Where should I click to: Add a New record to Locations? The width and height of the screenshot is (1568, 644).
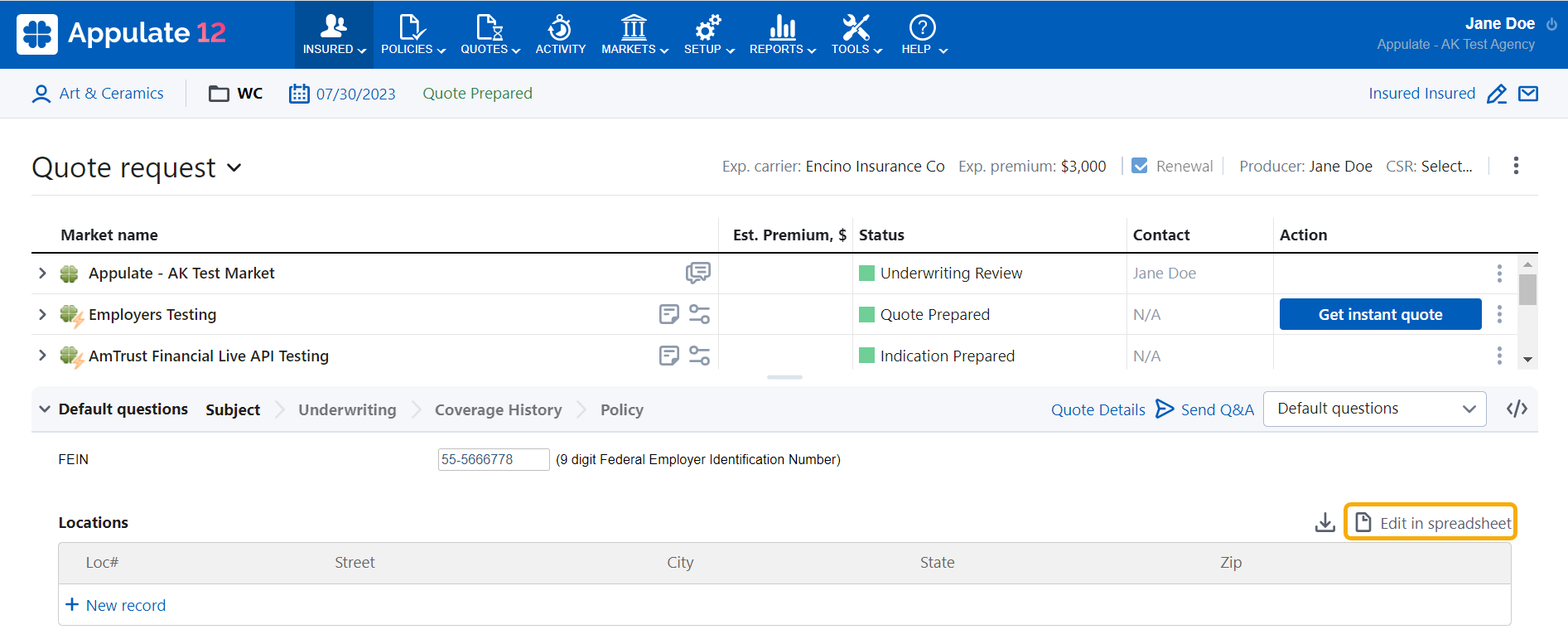pyautogui.click(x=115, y=605)
